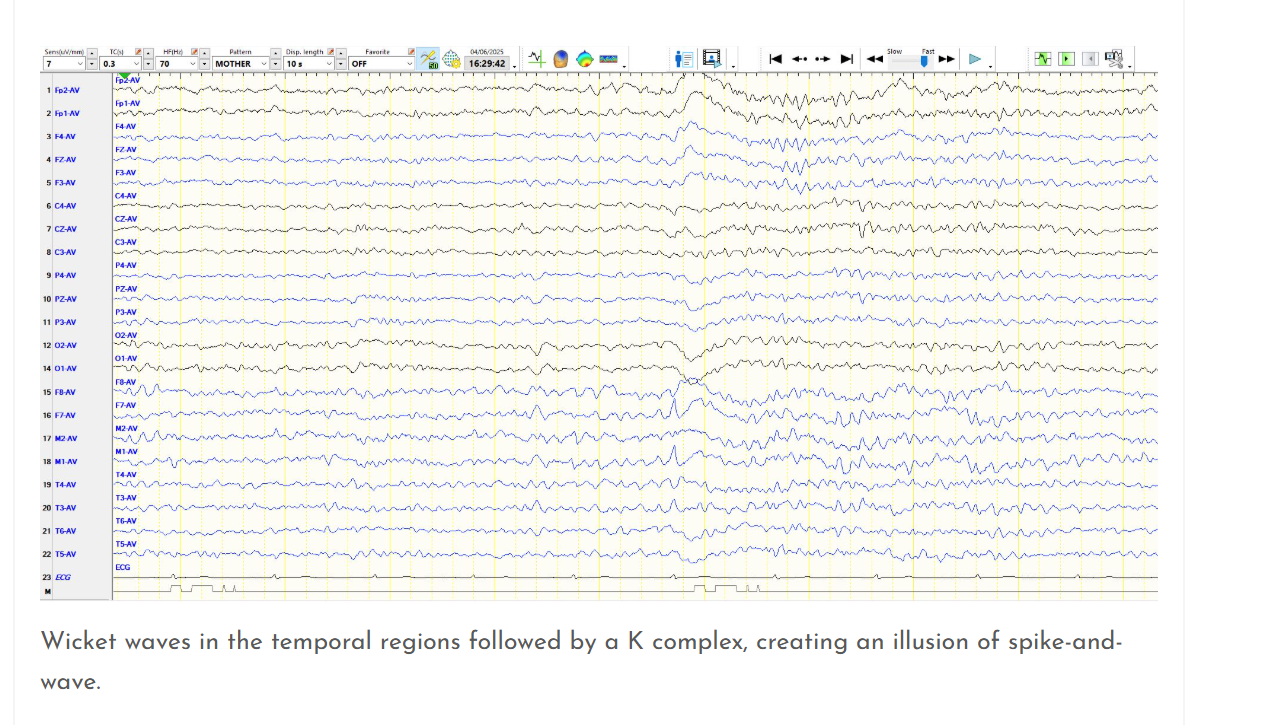
Task: Select channel 6 C4-AV label
Action: coord(65,206)
